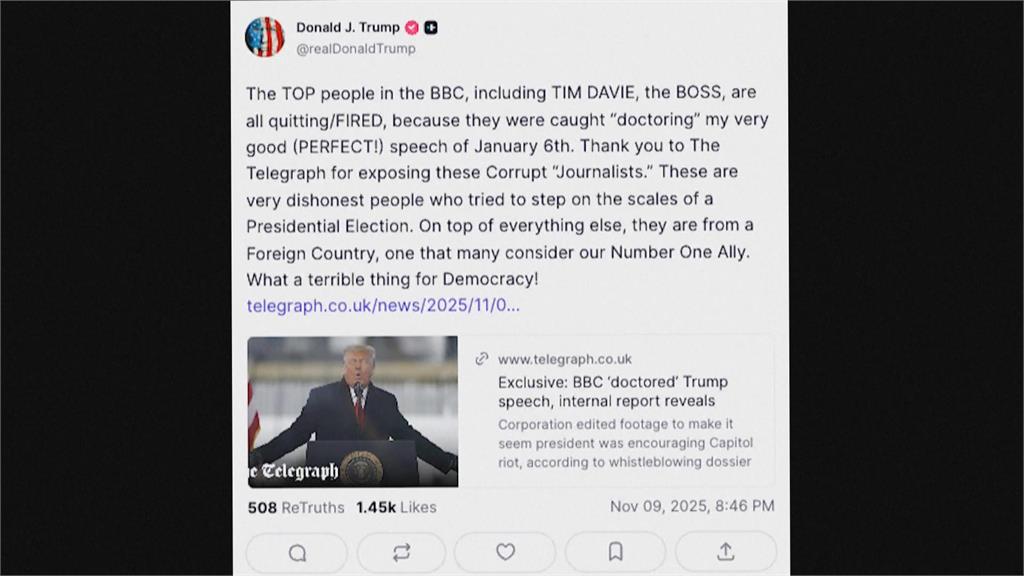Click the www.telegraph.co.uk domain label
The width and height of the screenshot is (1024, 576).
tap(565, 359)
